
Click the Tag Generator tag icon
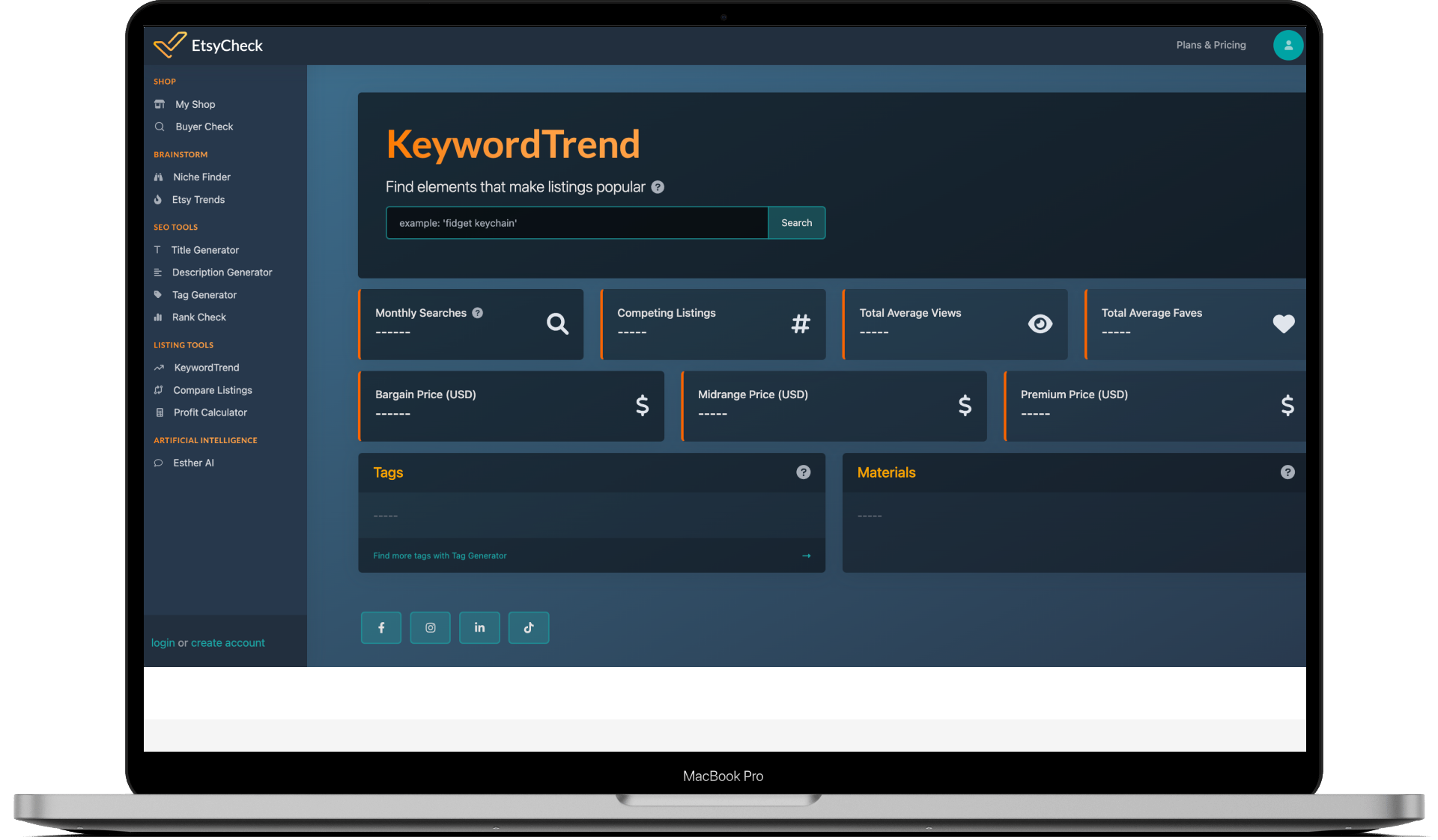[157, 295]
